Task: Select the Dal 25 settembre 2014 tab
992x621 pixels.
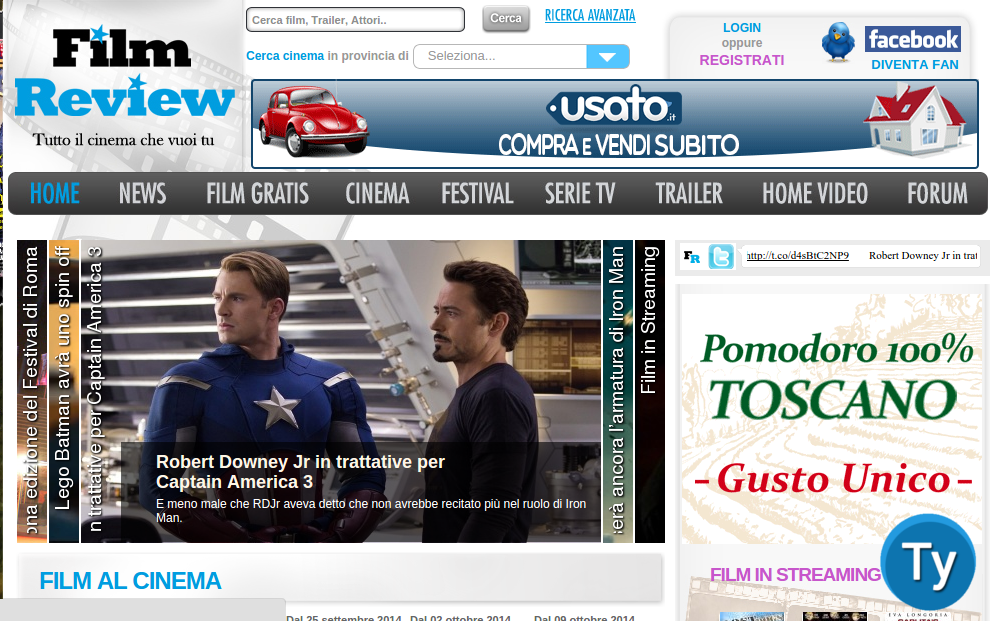Action: pos(344,617)
